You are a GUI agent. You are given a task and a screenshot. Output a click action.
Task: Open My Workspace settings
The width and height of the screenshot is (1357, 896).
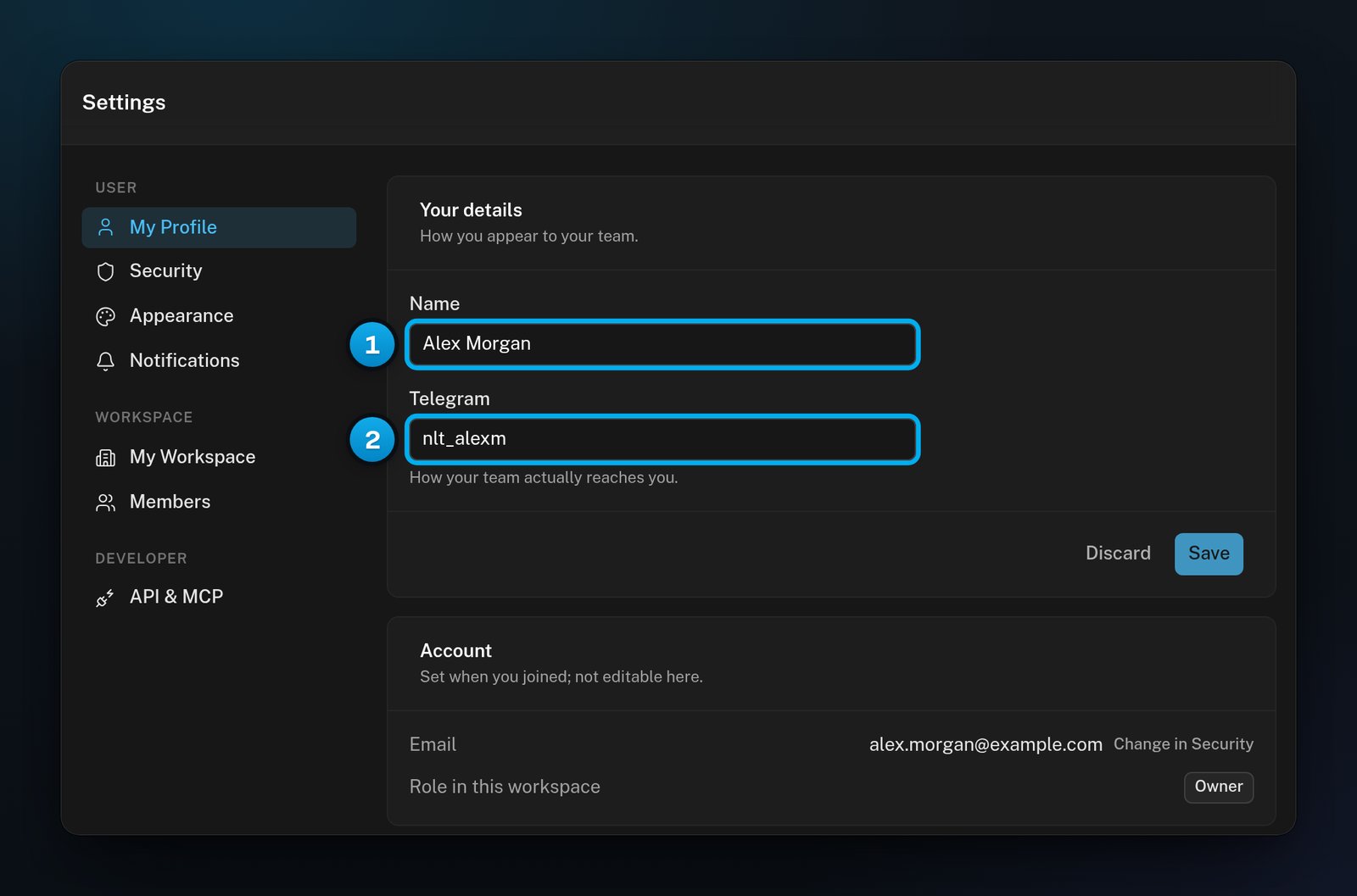point(219,457)
